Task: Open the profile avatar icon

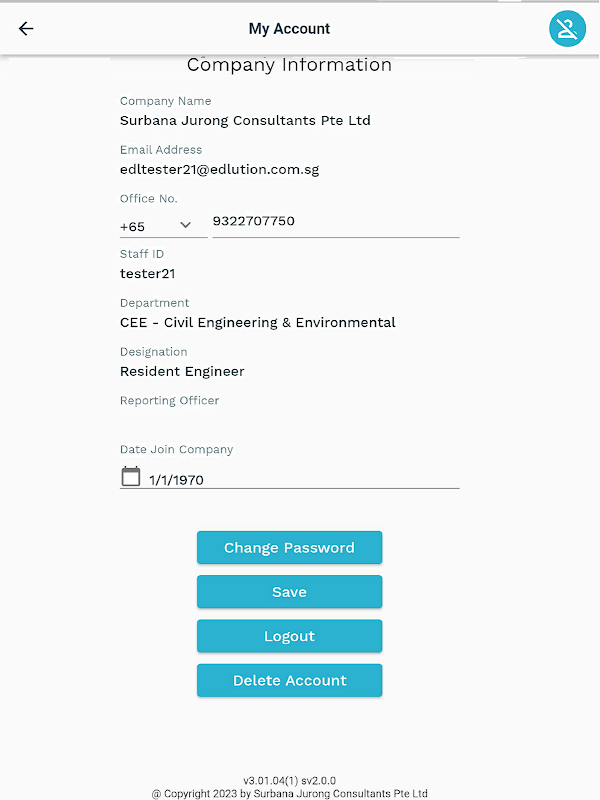Action: (x=567, y=29)
